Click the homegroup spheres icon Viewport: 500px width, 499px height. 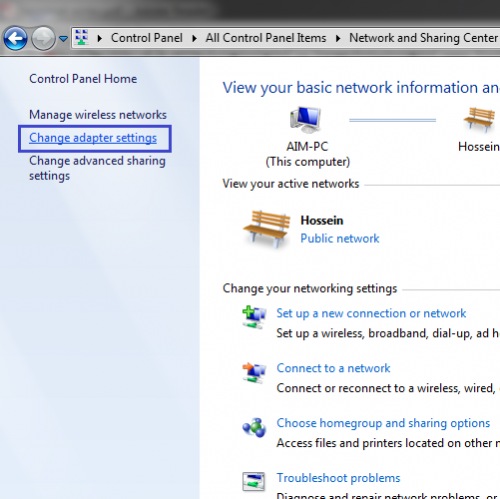point(254,427)
